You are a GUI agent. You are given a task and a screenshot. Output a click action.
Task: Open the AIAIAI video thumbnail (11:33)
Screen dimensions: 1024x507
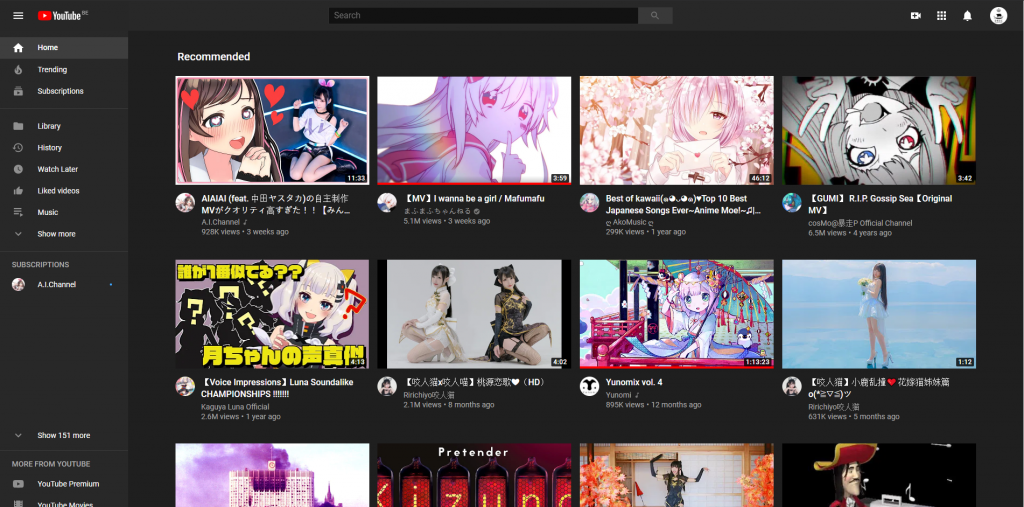[272, 131]
